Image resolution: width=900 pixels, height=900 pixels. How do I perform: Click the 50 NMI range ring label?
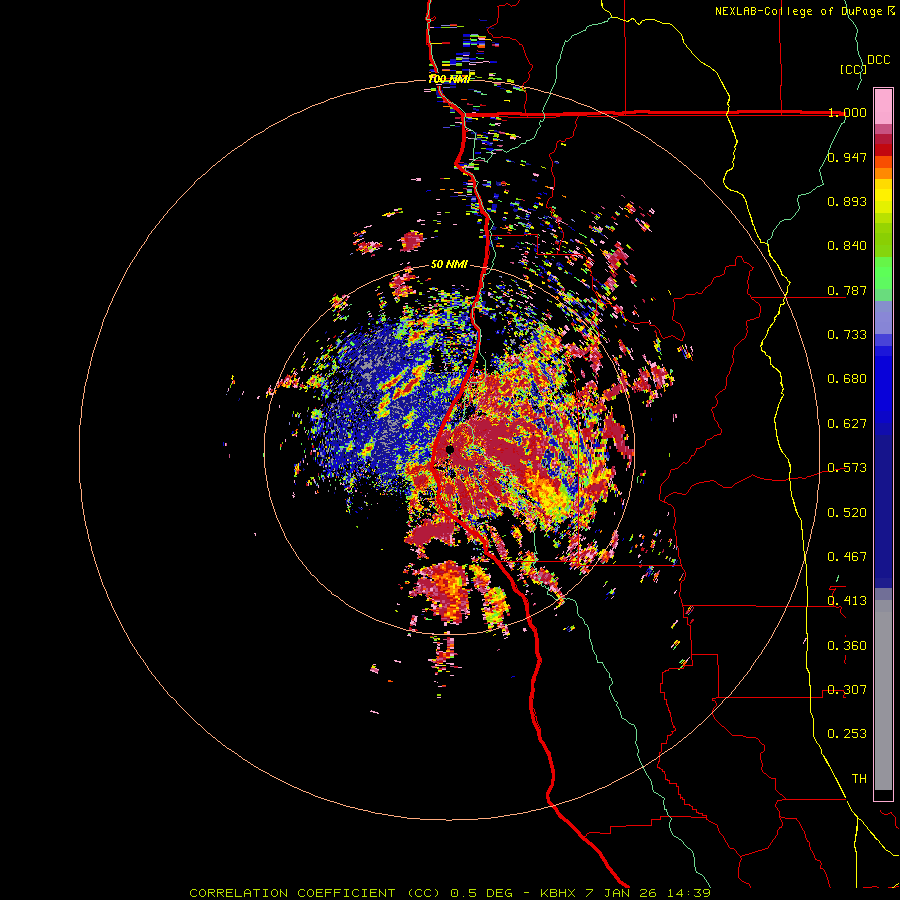pos(449,264)
